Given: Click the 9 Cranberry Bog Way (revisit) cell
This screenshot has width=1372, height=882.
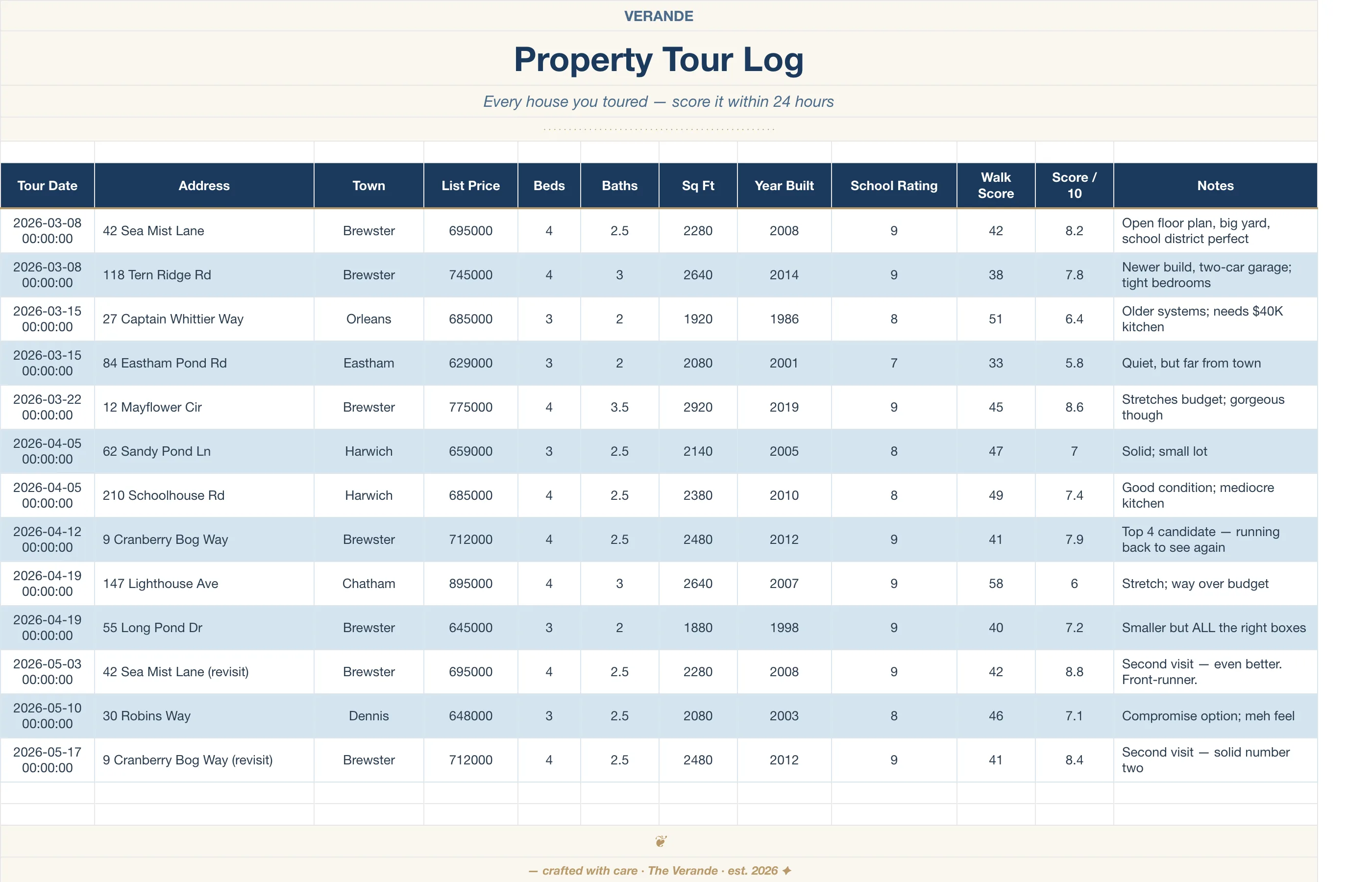Looking at the screenshot, I should pos(204,760).
